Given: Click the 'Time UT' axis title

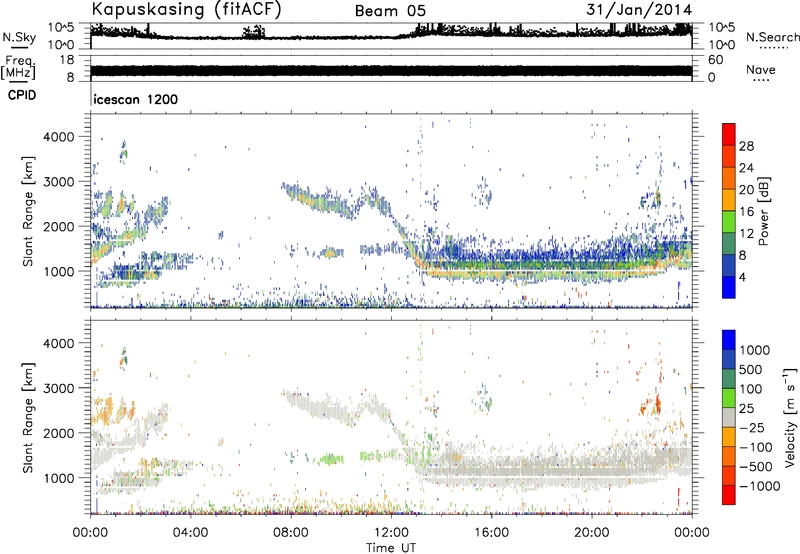Looking at the screenshot, I should click(x=391, y=548).
